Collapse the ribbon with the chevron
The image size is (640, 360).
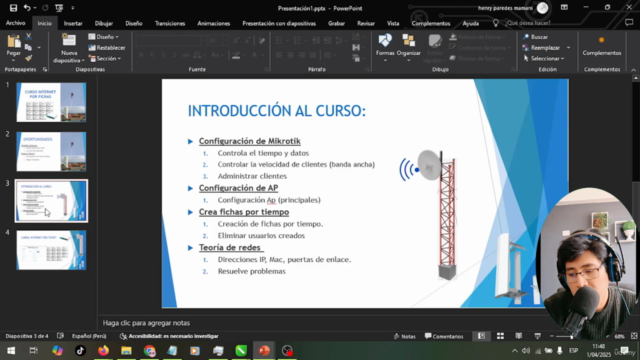coord(633,70)
